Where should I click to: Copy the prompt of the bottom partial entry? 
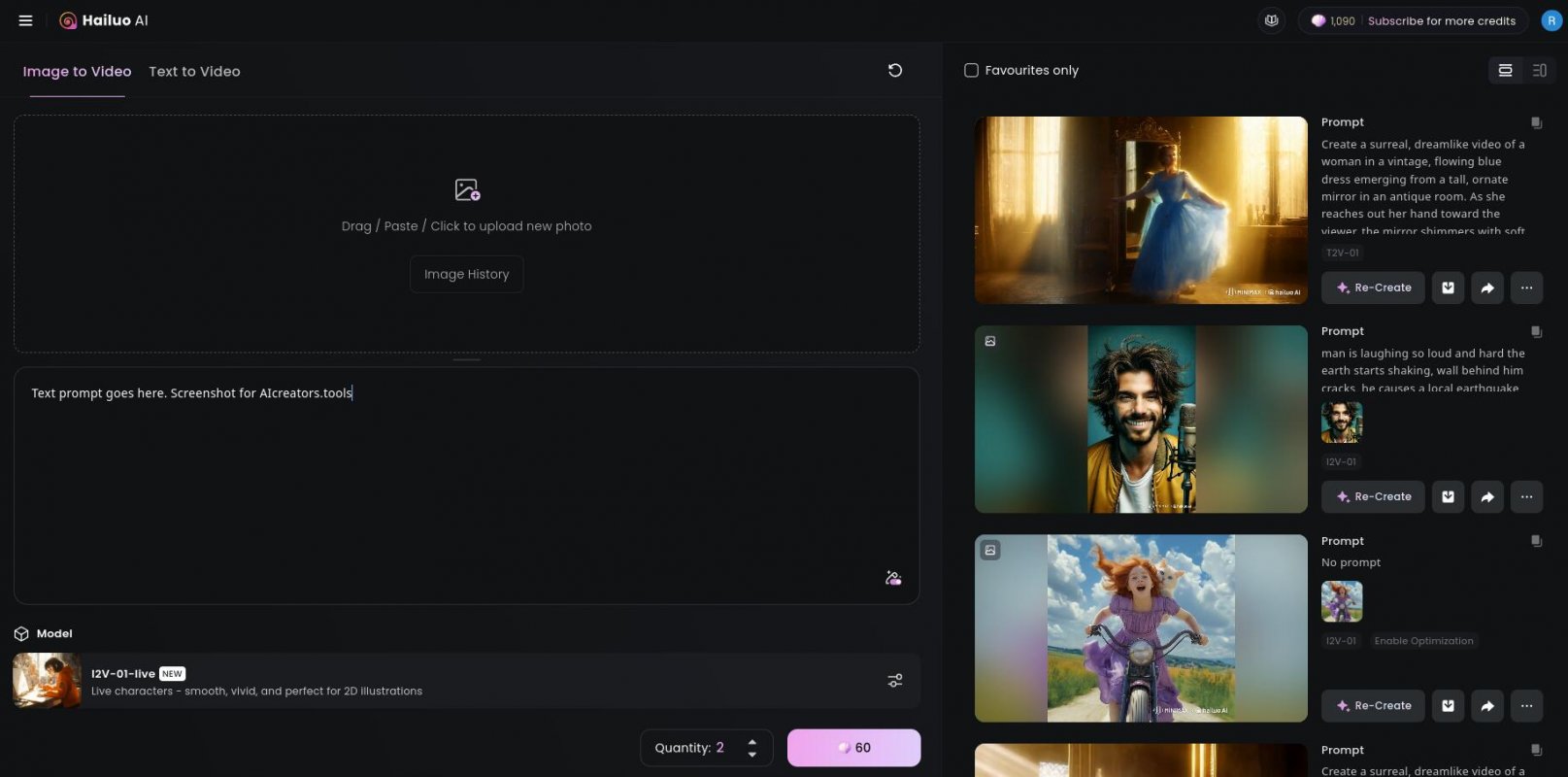pyautogui.click(x=1536, y=750)
